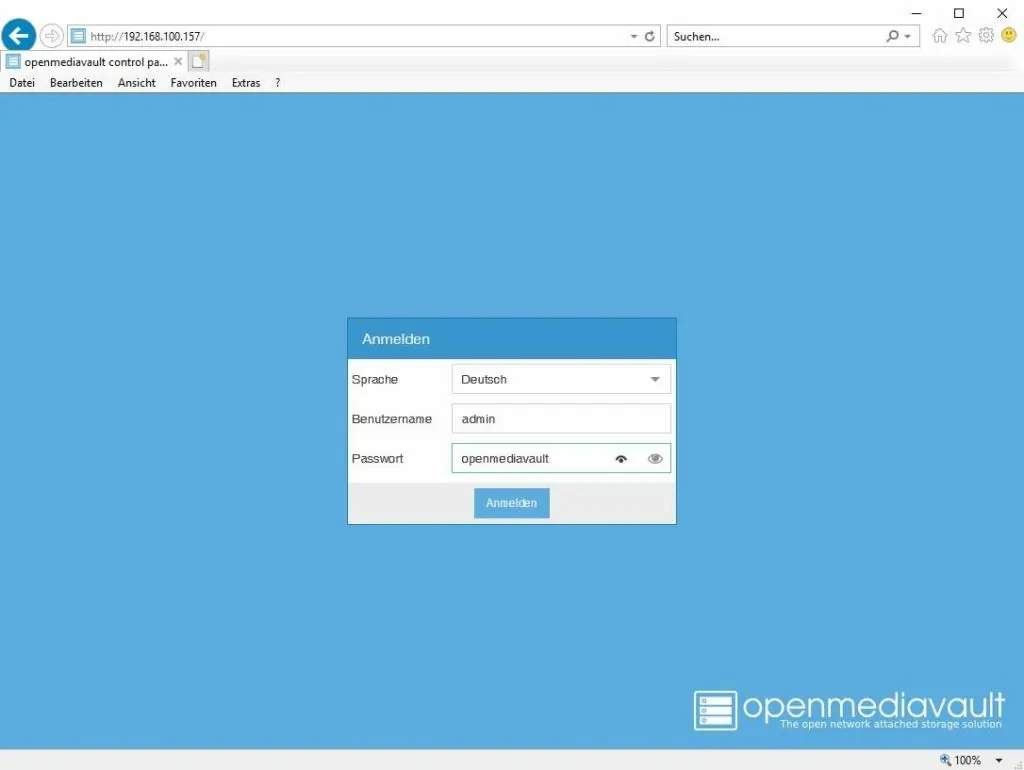Toggle the black eye password reveal icon

pos(621,459)
